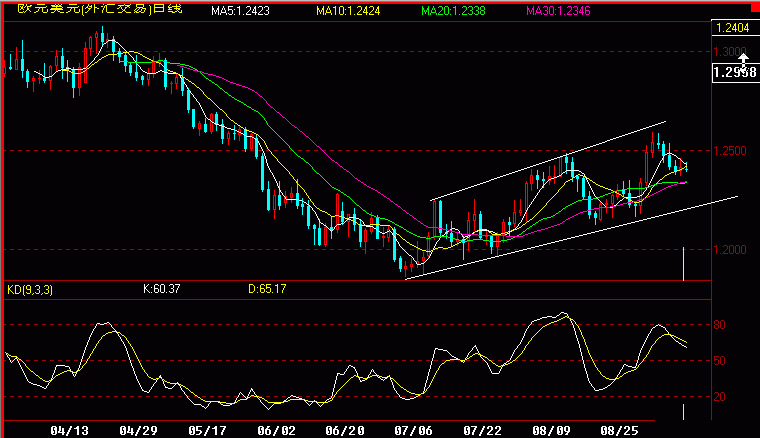
Task: Click the KD axis level 80
Action: click(x=719, y=325)
